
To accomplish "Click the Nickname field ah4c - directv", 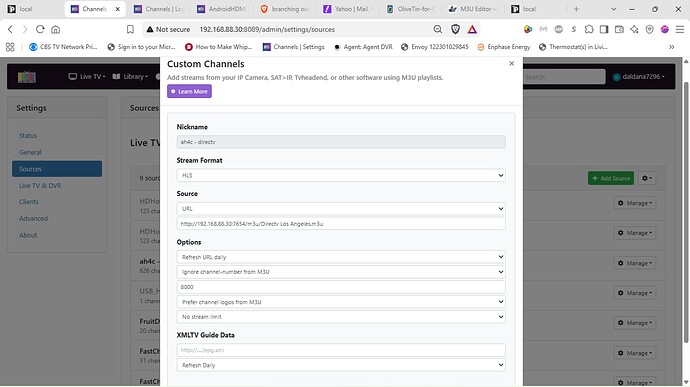I will coord(341,142).
